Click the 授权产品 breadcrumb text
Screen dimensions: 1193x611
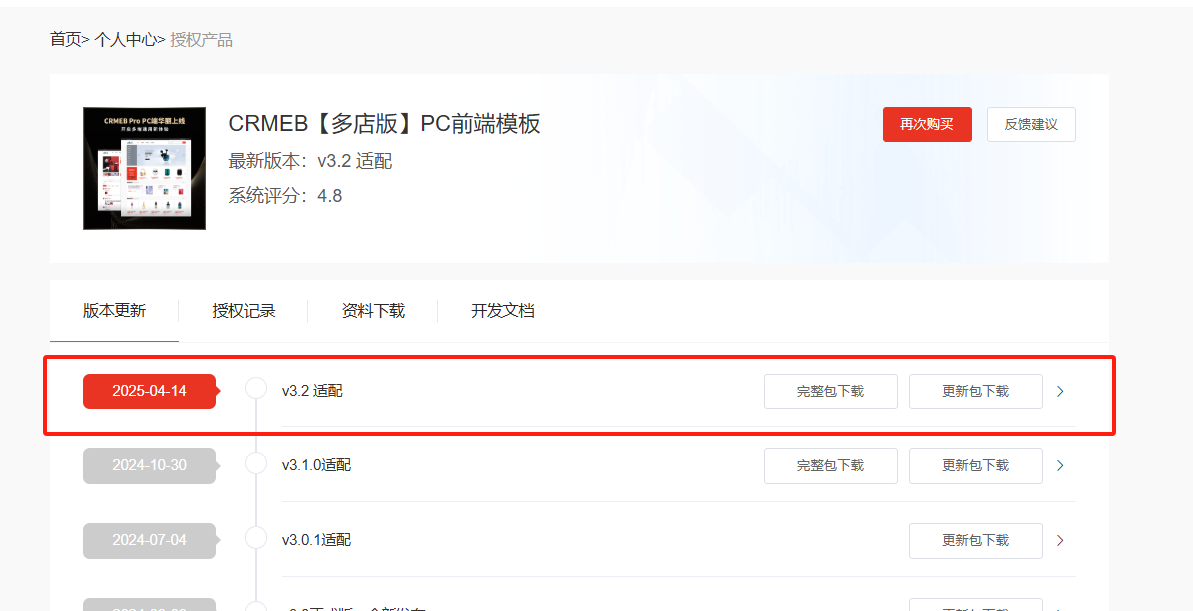202,40
